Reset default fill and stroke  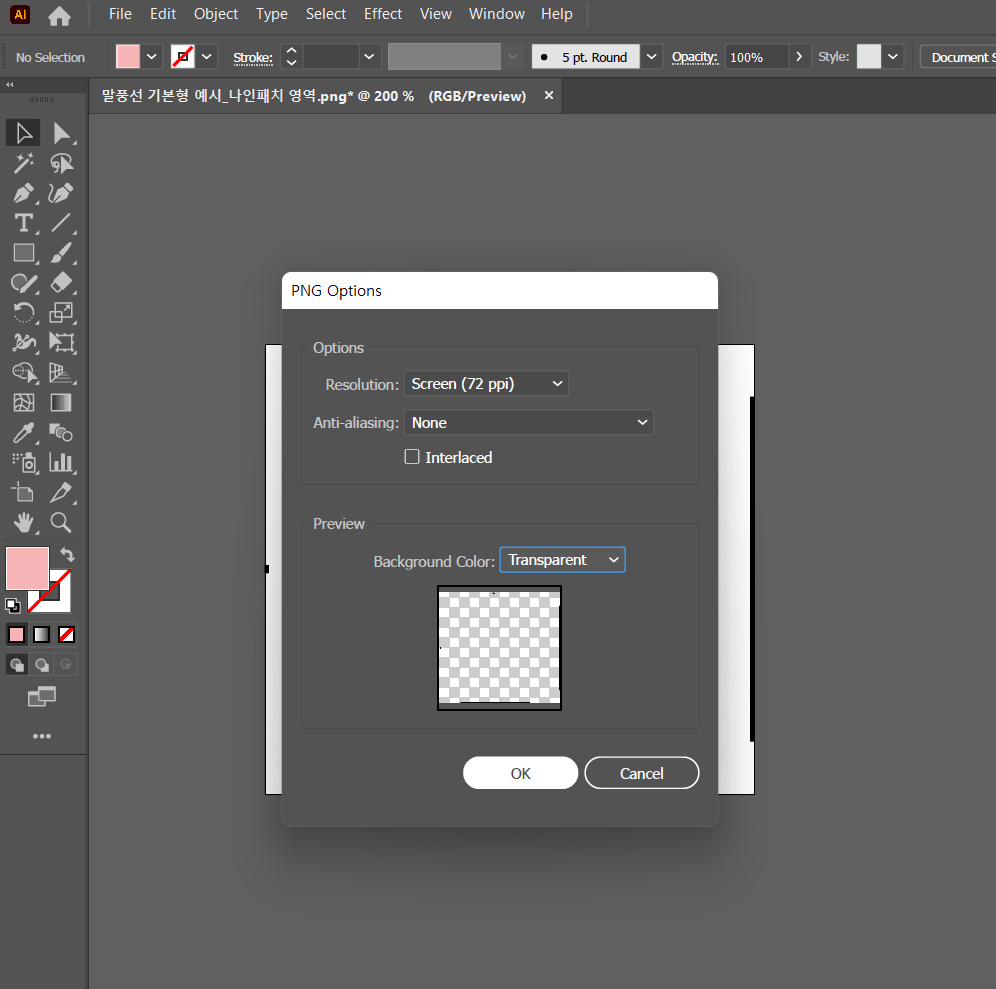pos(13,605)
